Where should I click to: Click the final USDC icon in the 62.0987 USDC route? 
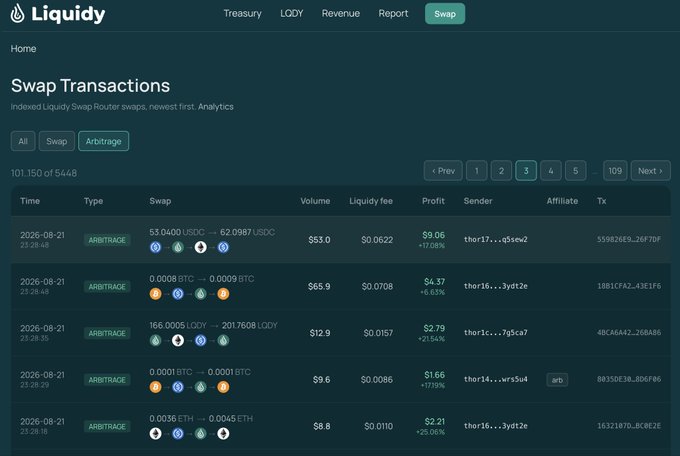[x=223, y=247]
